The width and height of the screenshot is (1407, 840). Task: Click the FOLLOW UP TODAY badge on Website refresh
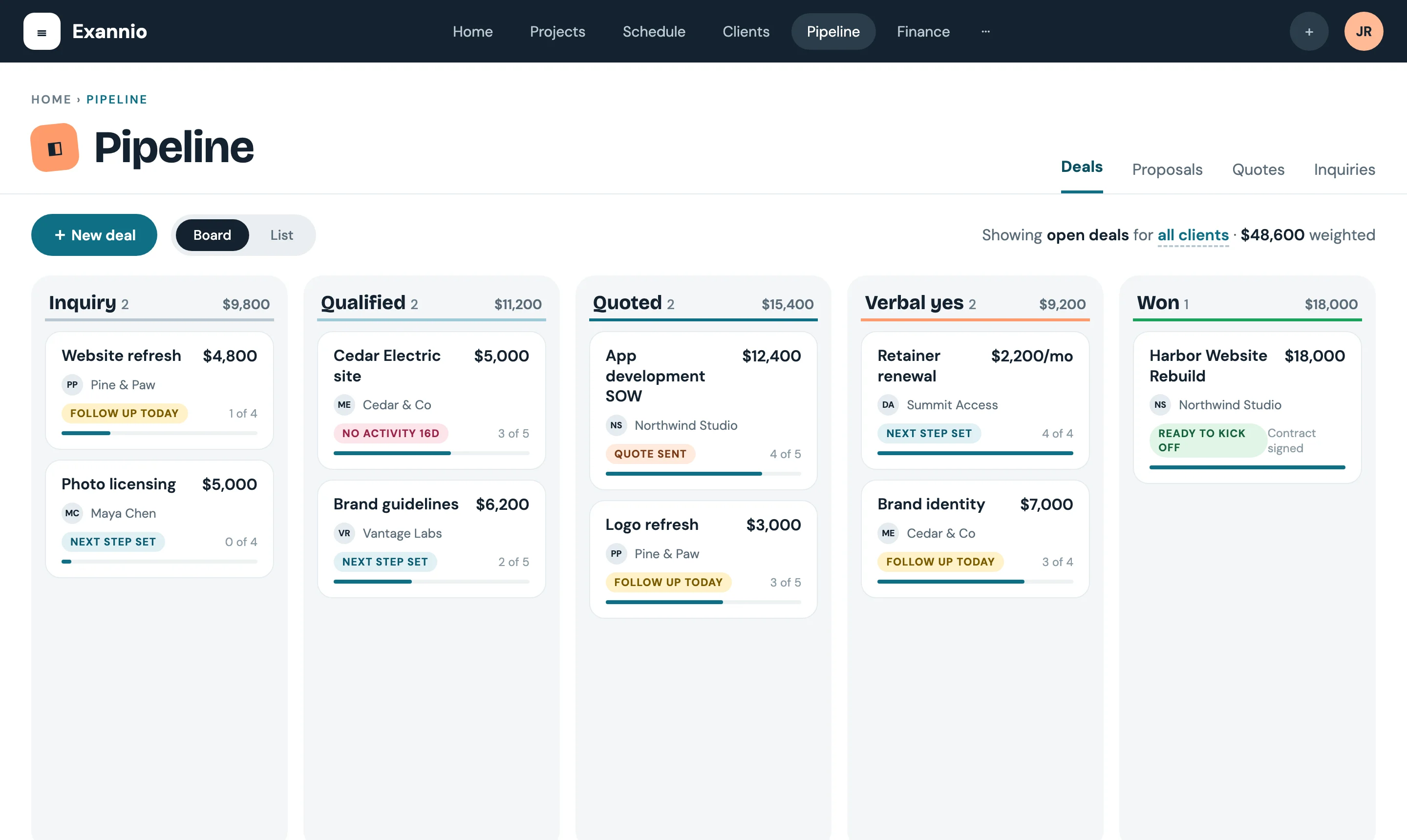coord(125,414)
